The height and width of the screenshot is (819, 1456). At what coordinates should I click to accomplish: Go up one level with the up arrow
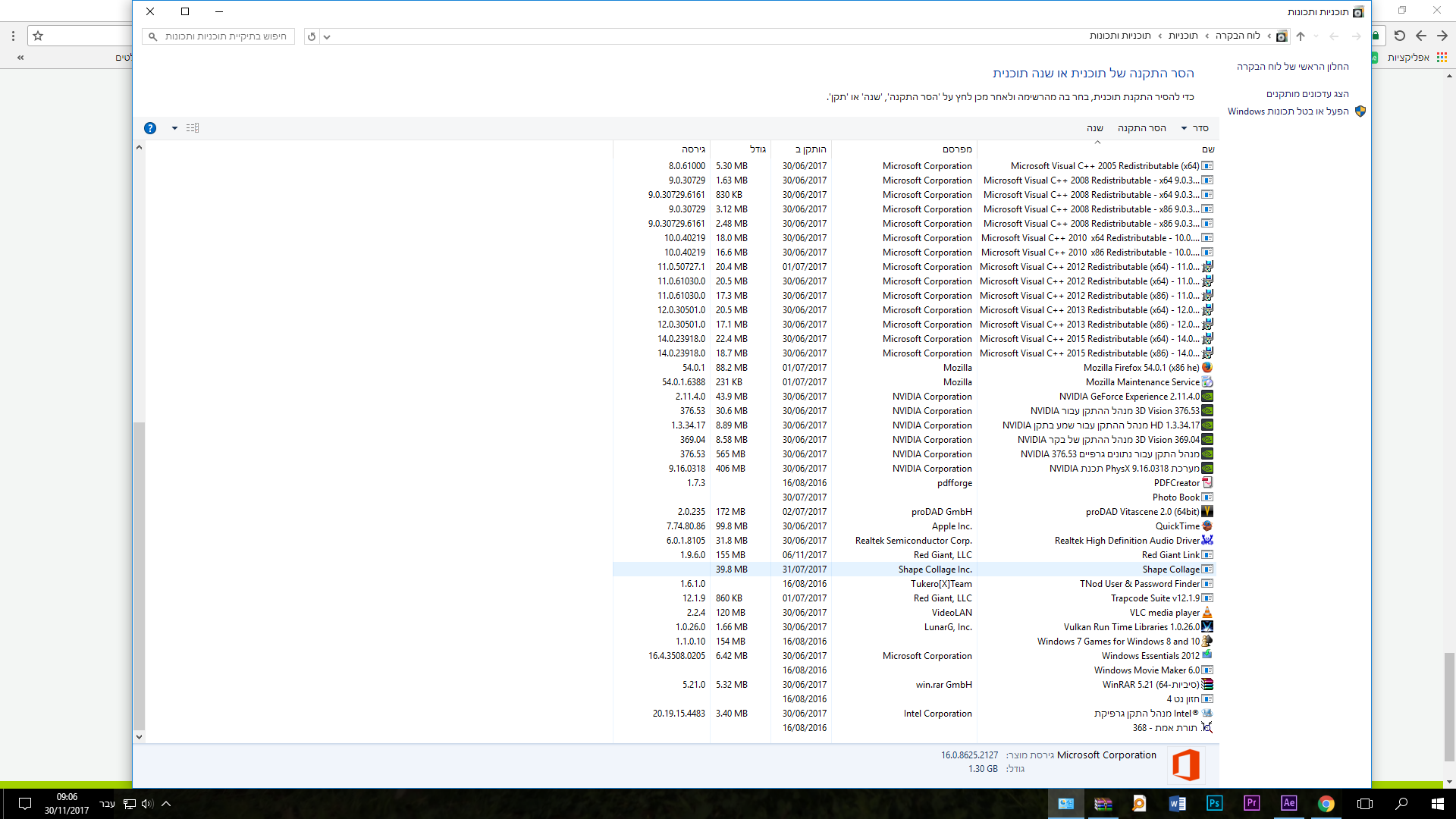pos(1301,36)
